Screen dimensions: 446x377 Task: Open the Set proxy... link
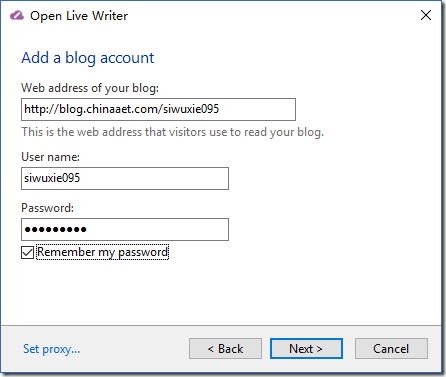click(51, 349)
